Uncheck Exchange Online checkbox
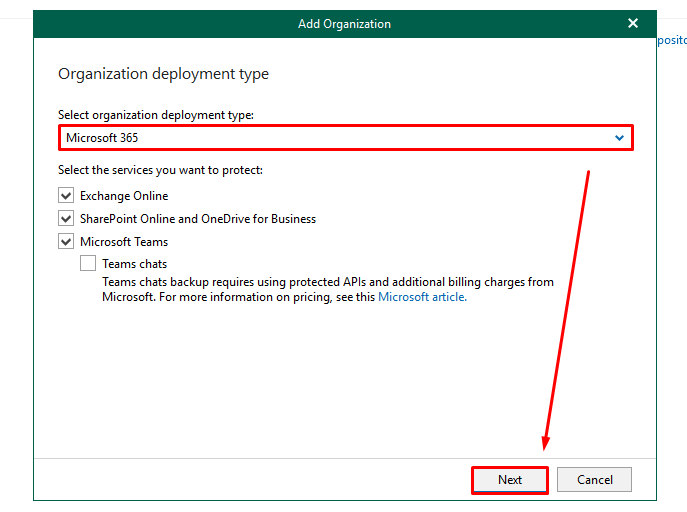This screenshot has width=687, height=512. click(66, 195)
